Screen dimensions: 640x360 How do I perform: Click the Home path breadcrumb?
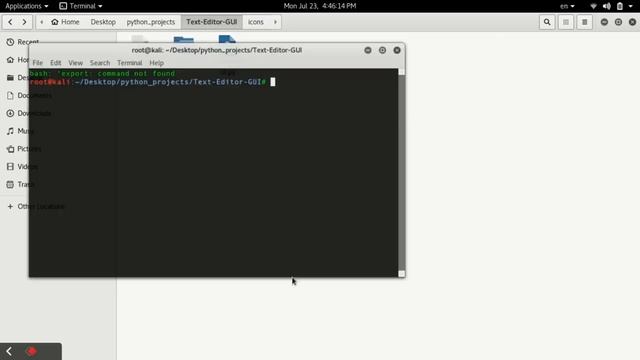pos(65,22)
